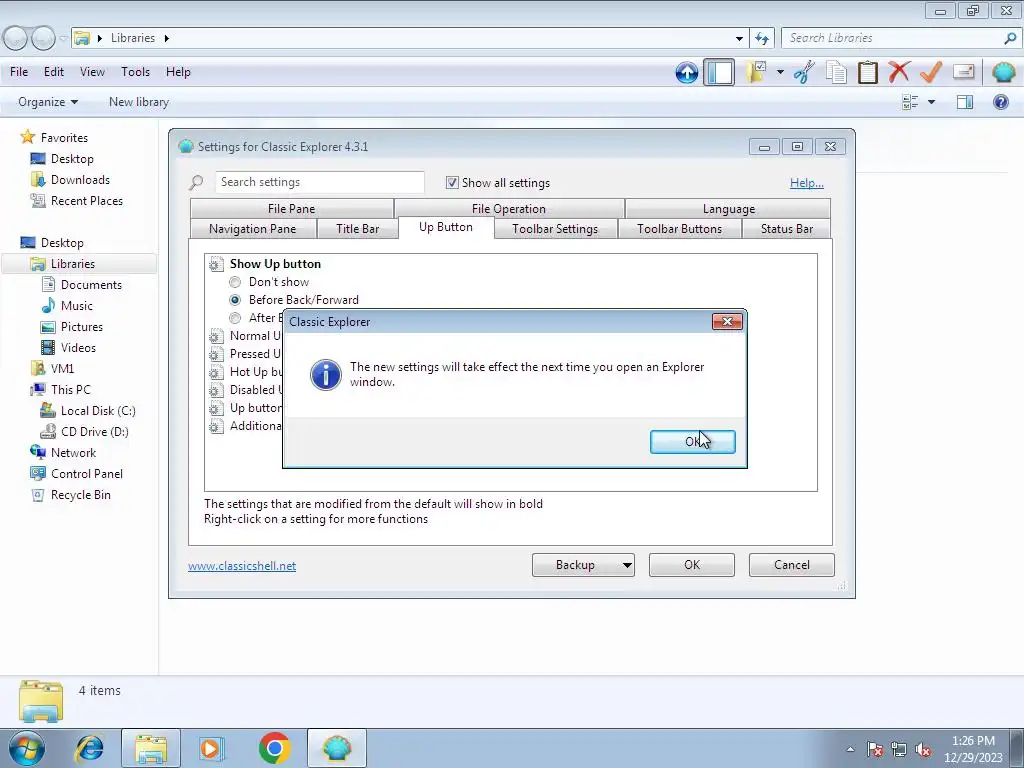Switch to the Language tab
The width and height of the screenshot is (1024, 768).
729,208
